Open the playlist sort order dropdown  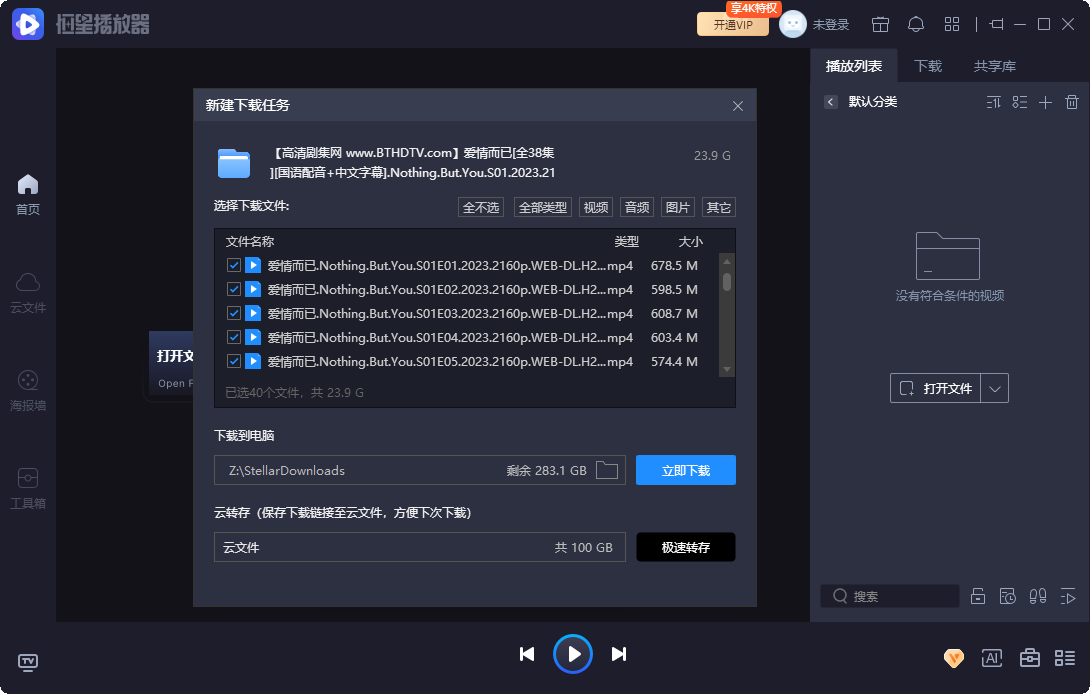(x=994, y=101)
